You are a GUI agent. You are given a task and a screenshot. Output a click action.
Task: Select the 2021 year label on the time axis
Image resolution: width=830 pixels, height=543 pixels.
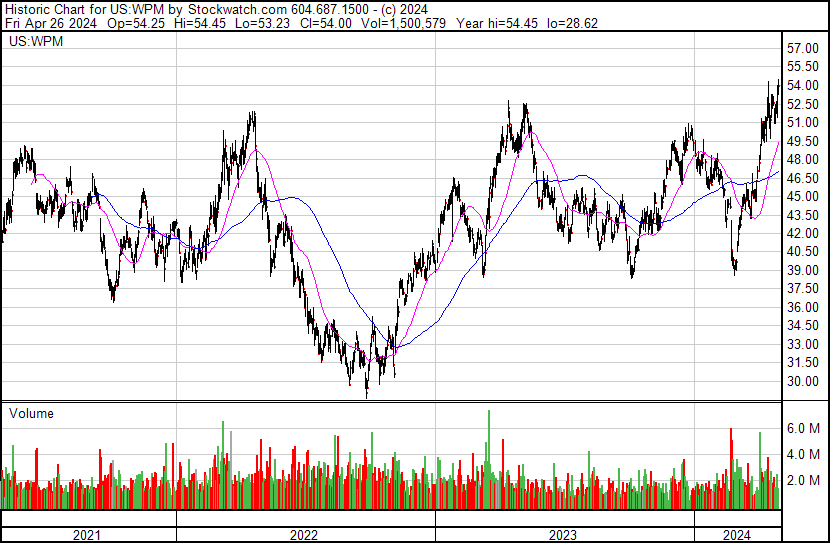coord(88,535)
